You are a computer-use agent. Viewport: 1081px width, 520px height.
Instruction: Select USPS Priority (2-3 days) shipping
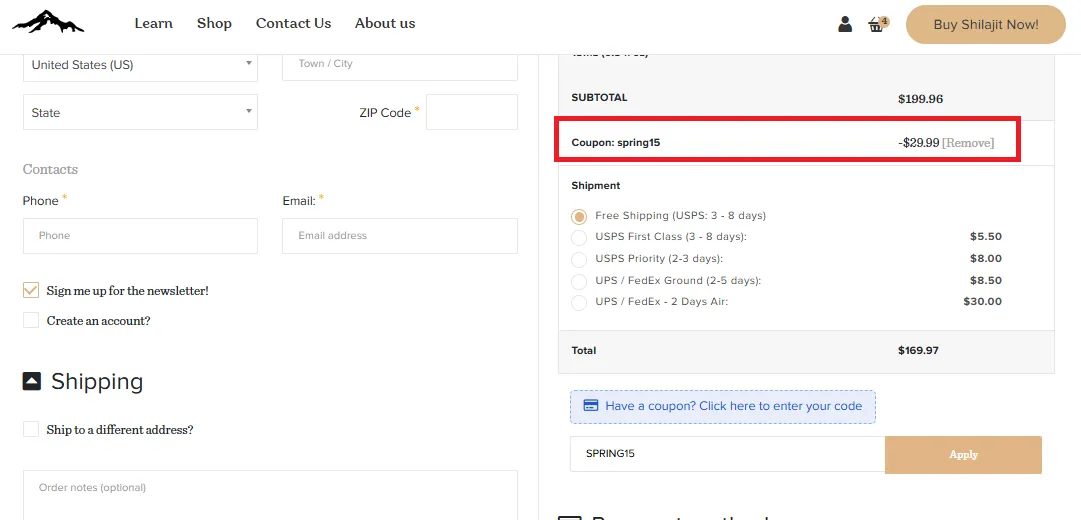click(579, 259)
